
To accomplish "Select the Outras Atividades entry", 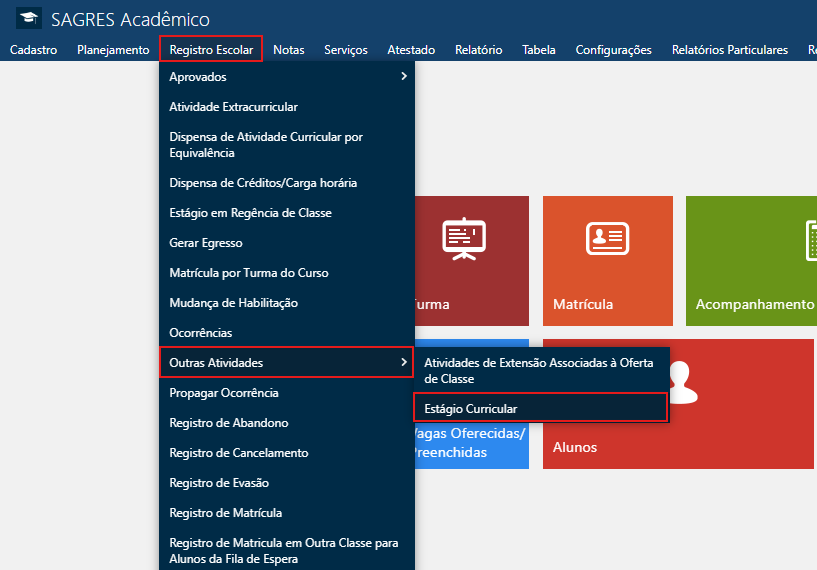I will coord(287,362).
